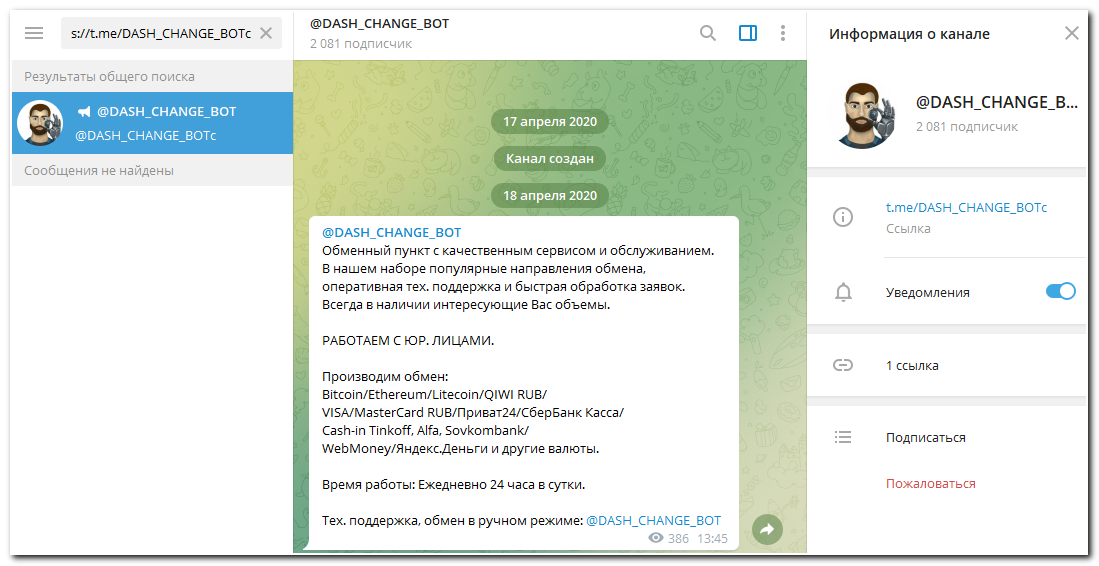The width and height of the screenshot is (1099, 566).
Task: Click the Подписаться subscribe option
Action: pyautogui.click(x=925, y=437)
